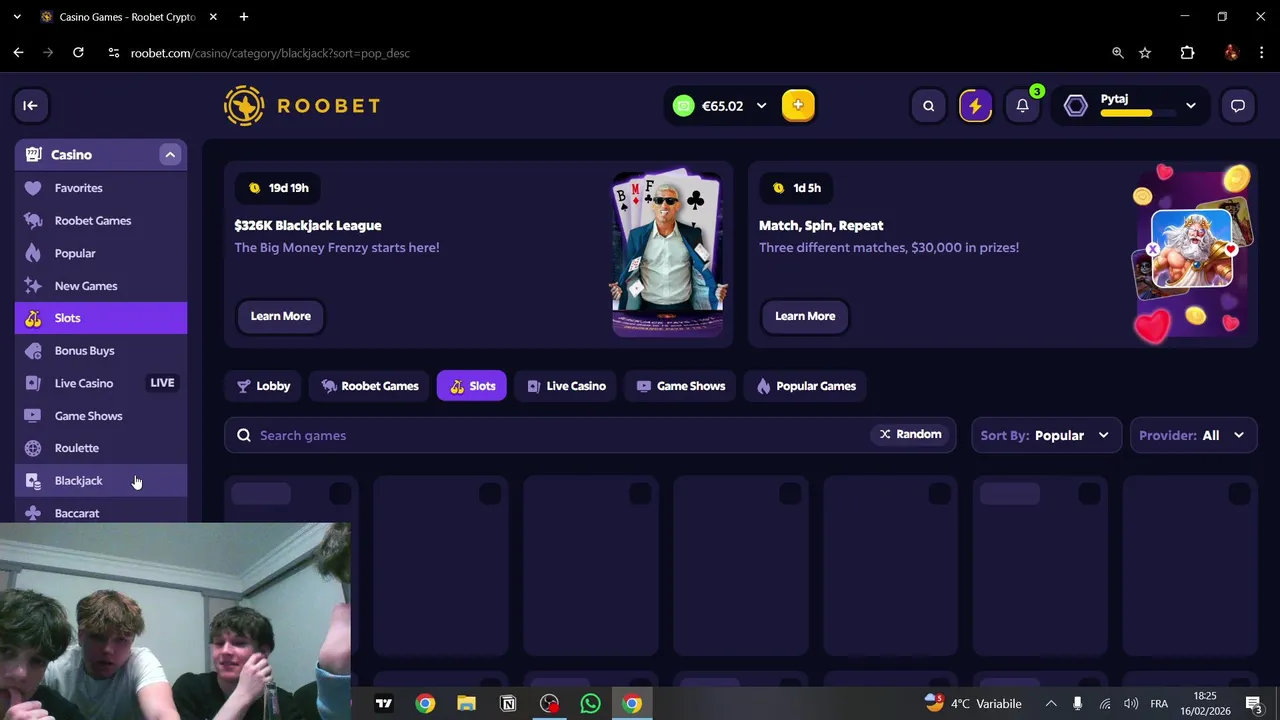
Task: Click the Roobet logo
Action: click(302, 105)
